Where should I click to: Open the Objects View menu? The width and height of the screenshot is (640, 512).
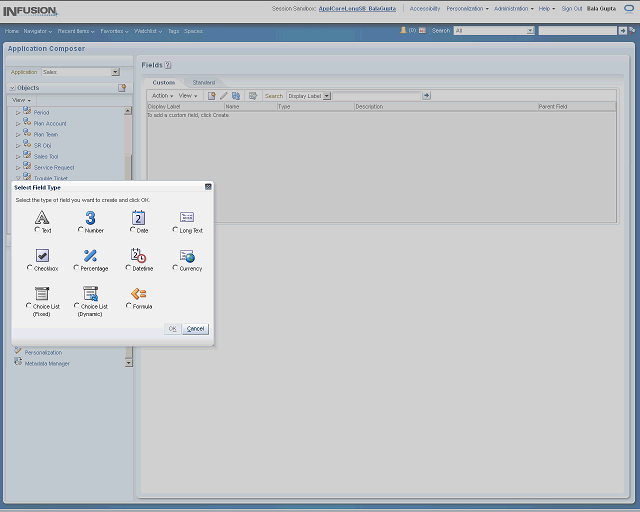coord(21,100)
